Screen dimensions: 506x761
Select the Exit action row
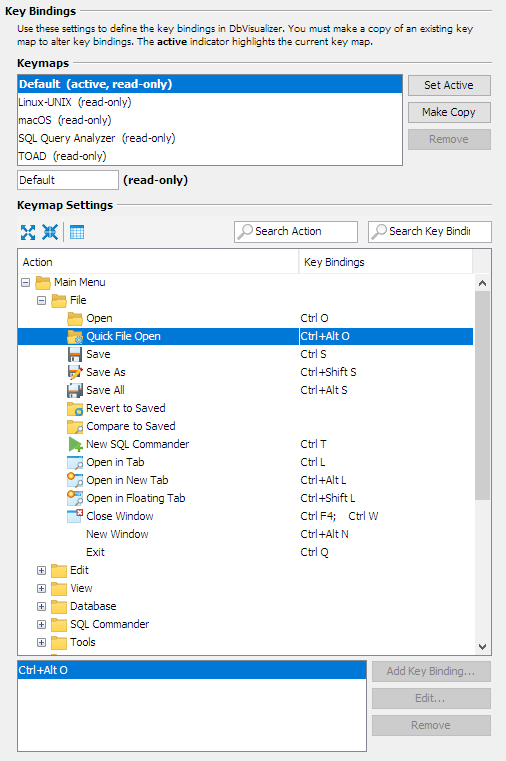(245, 552)
